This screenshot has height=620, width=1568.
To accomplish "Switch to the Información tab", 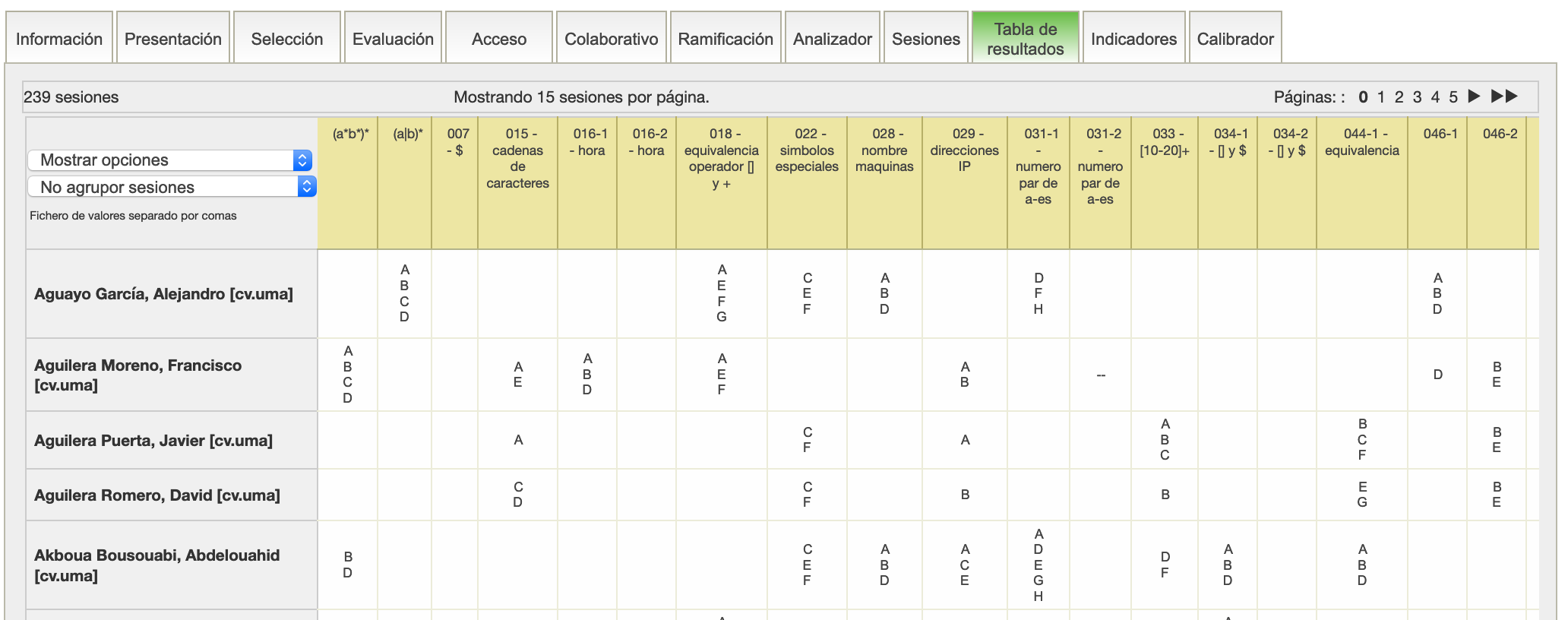I will pos(59,39).
